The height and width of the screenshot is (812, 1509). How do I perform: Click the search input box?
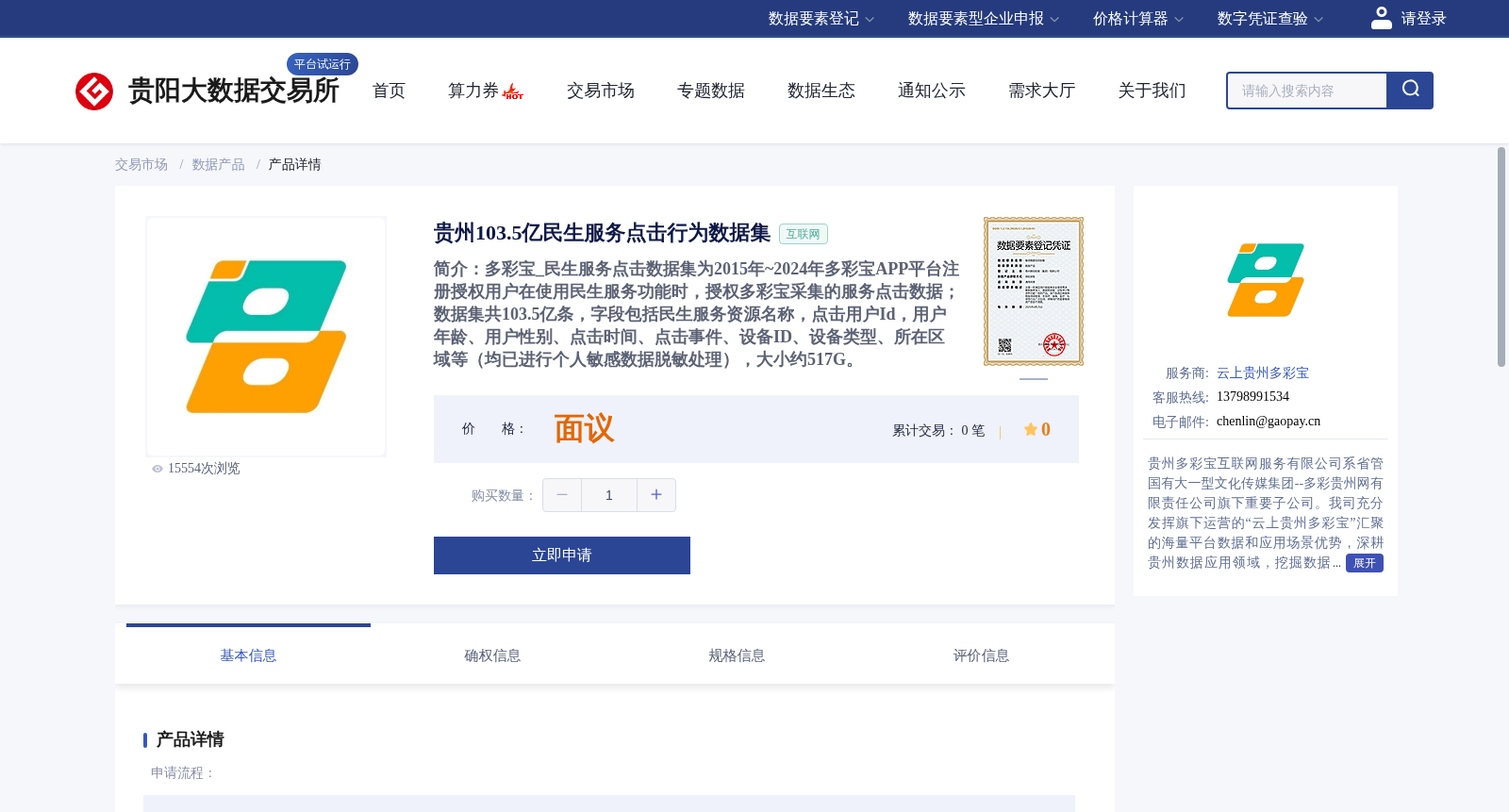(x=1307, y=91)
